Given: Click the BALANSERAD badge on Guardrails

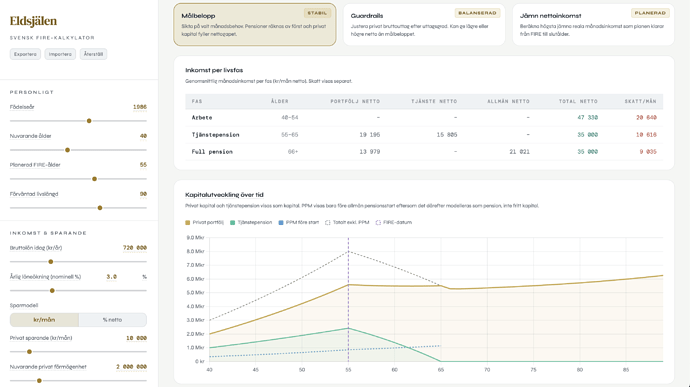Looking at the screenshot, I should 477,13.
